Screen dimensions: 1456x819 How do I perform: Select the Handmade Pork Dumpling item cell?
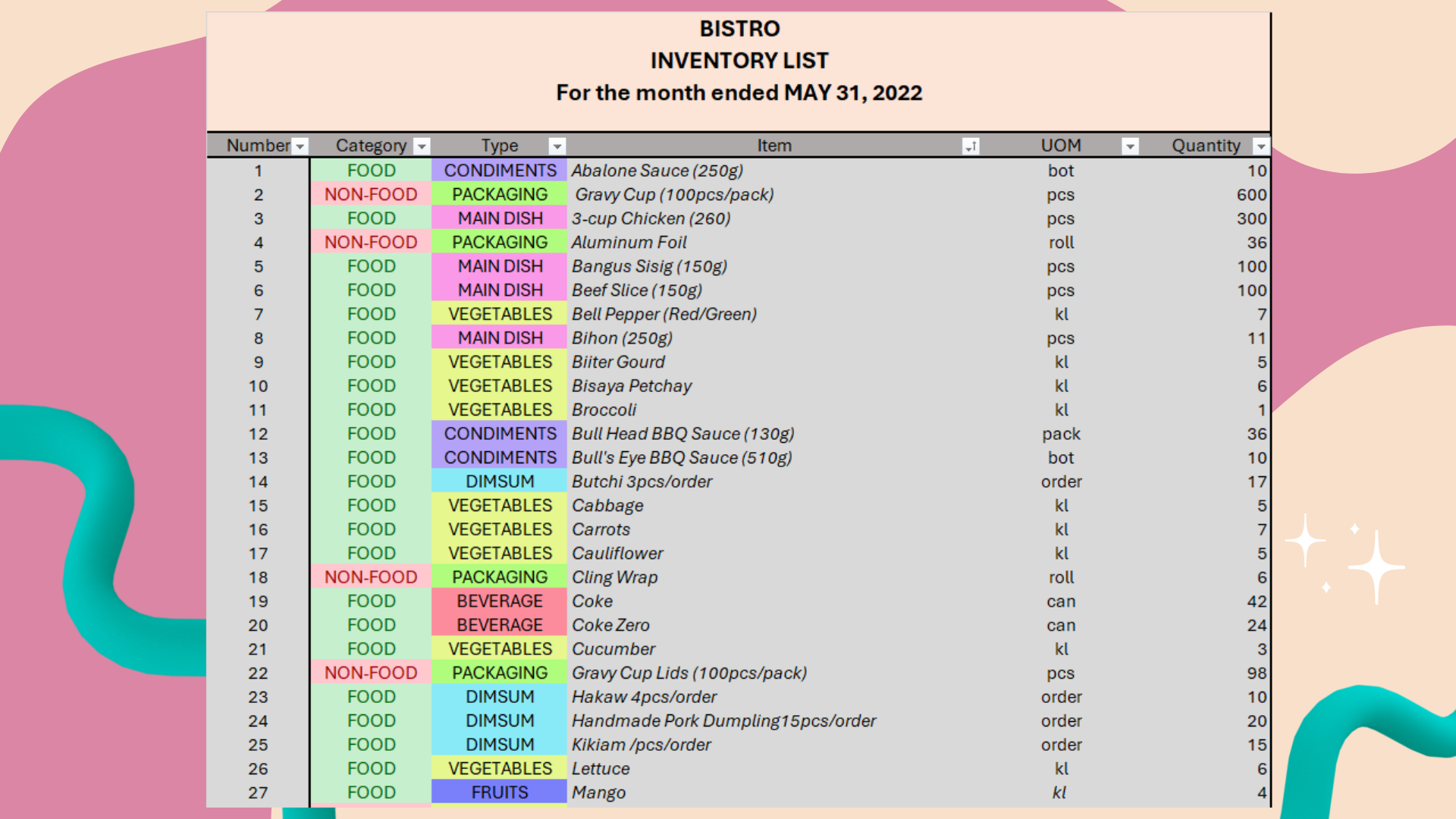[x=723, y=721]
